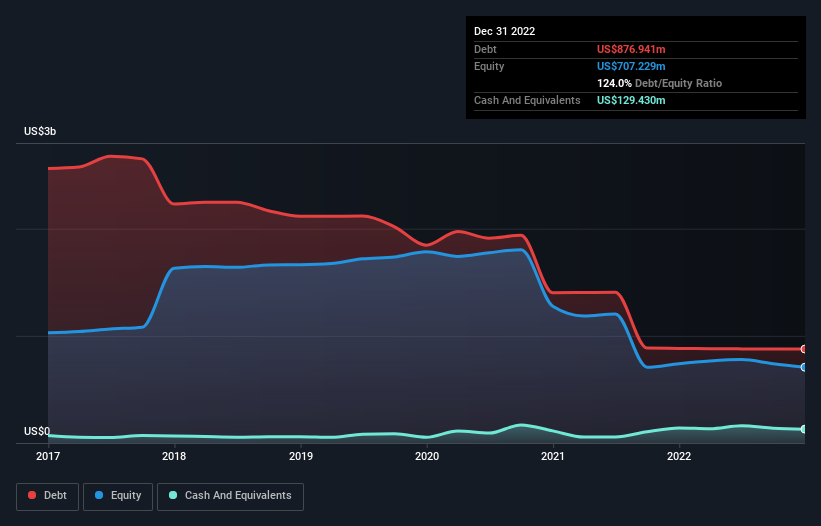This screenshot has height=526, width=821.
Task: Click the Equity row label in tooltip
Action: click(489, 66)
